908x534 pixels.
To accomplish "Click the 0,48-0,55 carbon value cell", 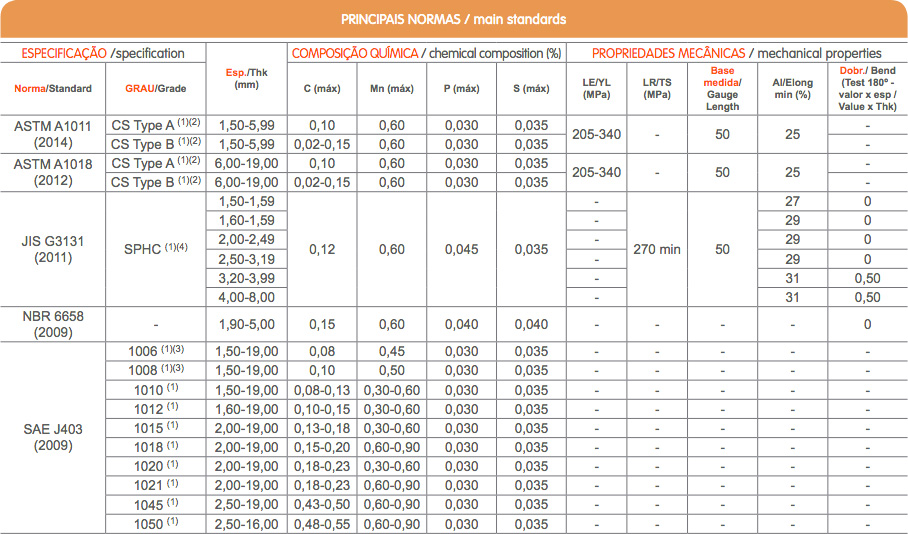I will (x=322, y=524).
